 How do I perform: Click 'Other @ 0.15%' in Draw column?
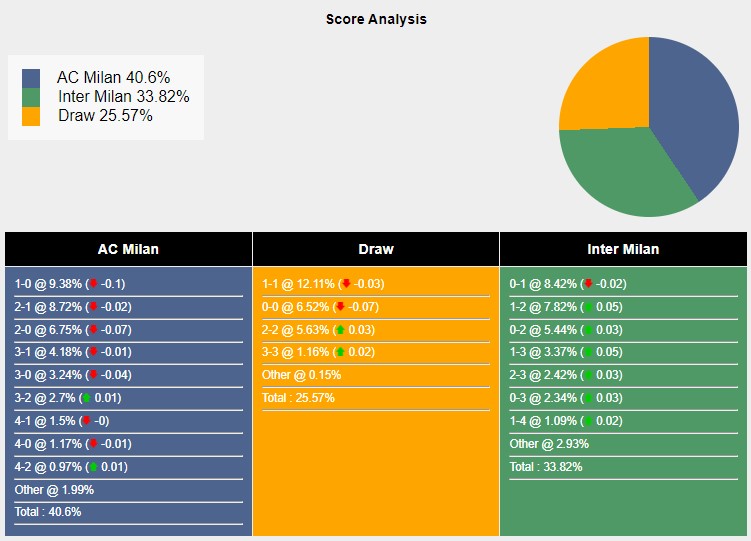tap(301, 375)
